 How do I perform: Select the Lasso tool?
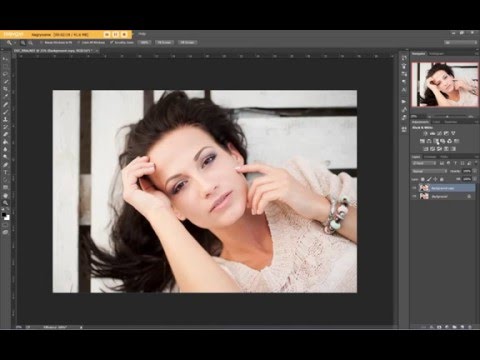coord(5,74)
